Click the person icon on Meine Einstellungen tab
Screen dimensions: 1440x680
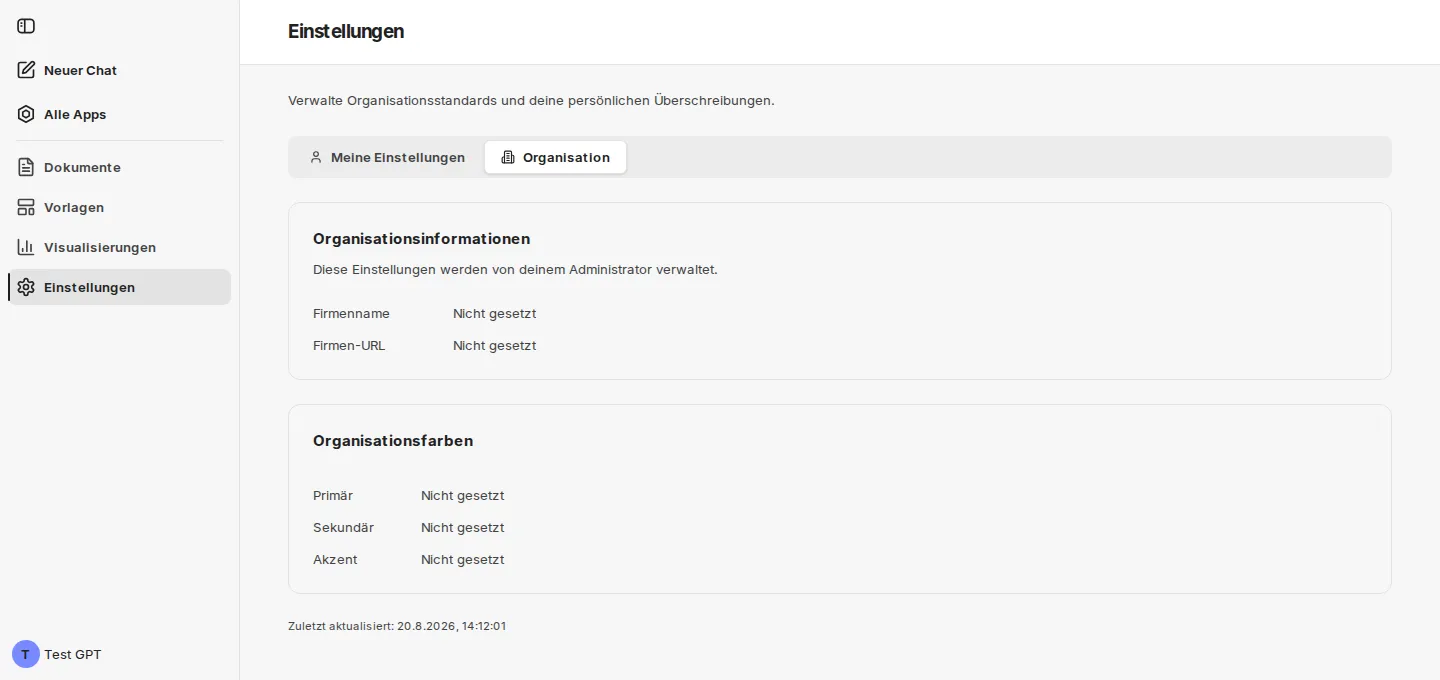tap(316, 157)
